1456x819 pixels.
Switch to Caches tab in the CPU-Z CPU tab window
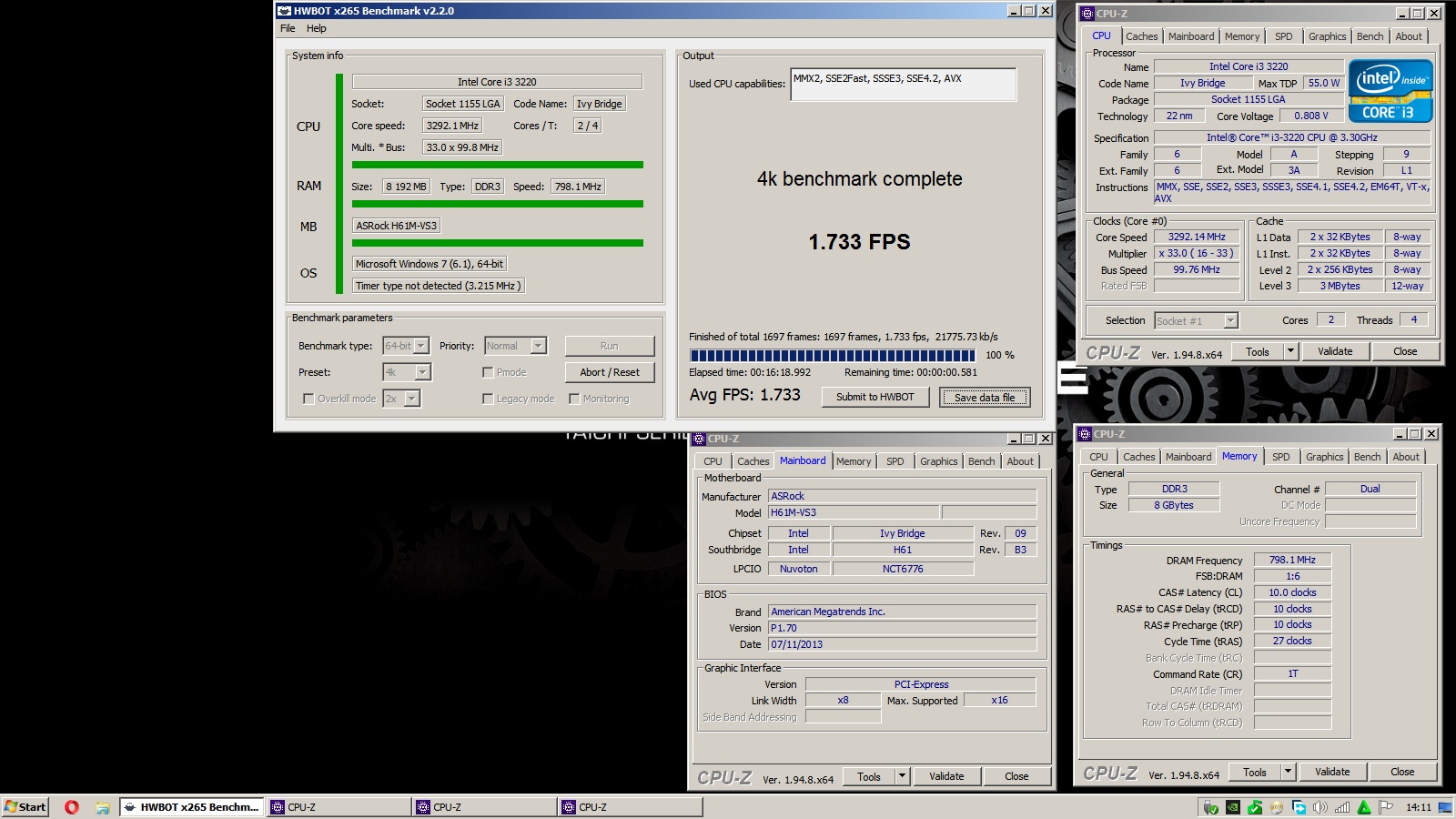[x=1142, y=36]
